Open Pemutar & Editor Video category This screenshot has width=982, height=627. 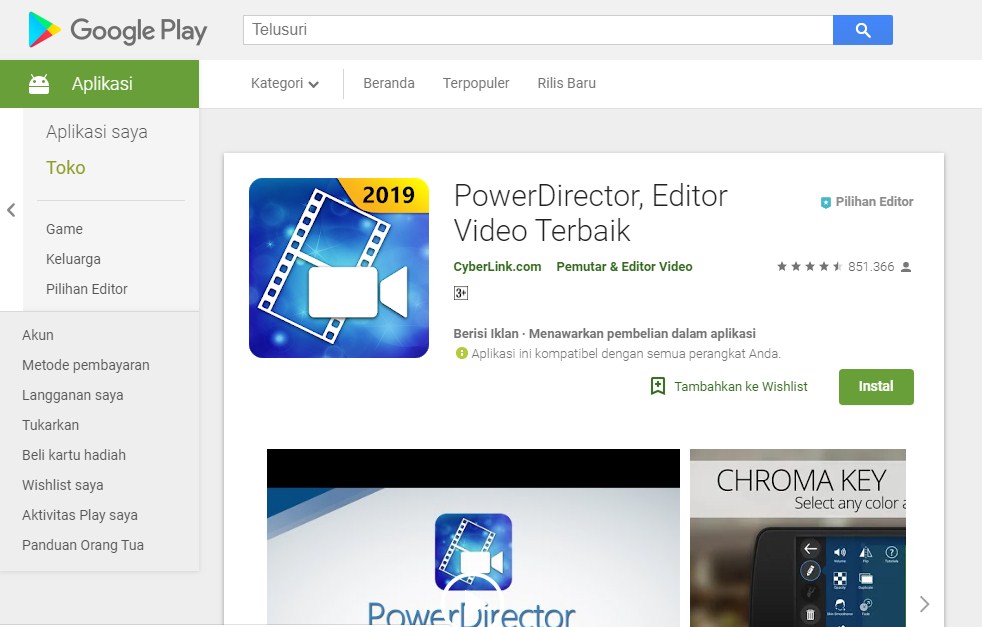click(x=624, y=267)
